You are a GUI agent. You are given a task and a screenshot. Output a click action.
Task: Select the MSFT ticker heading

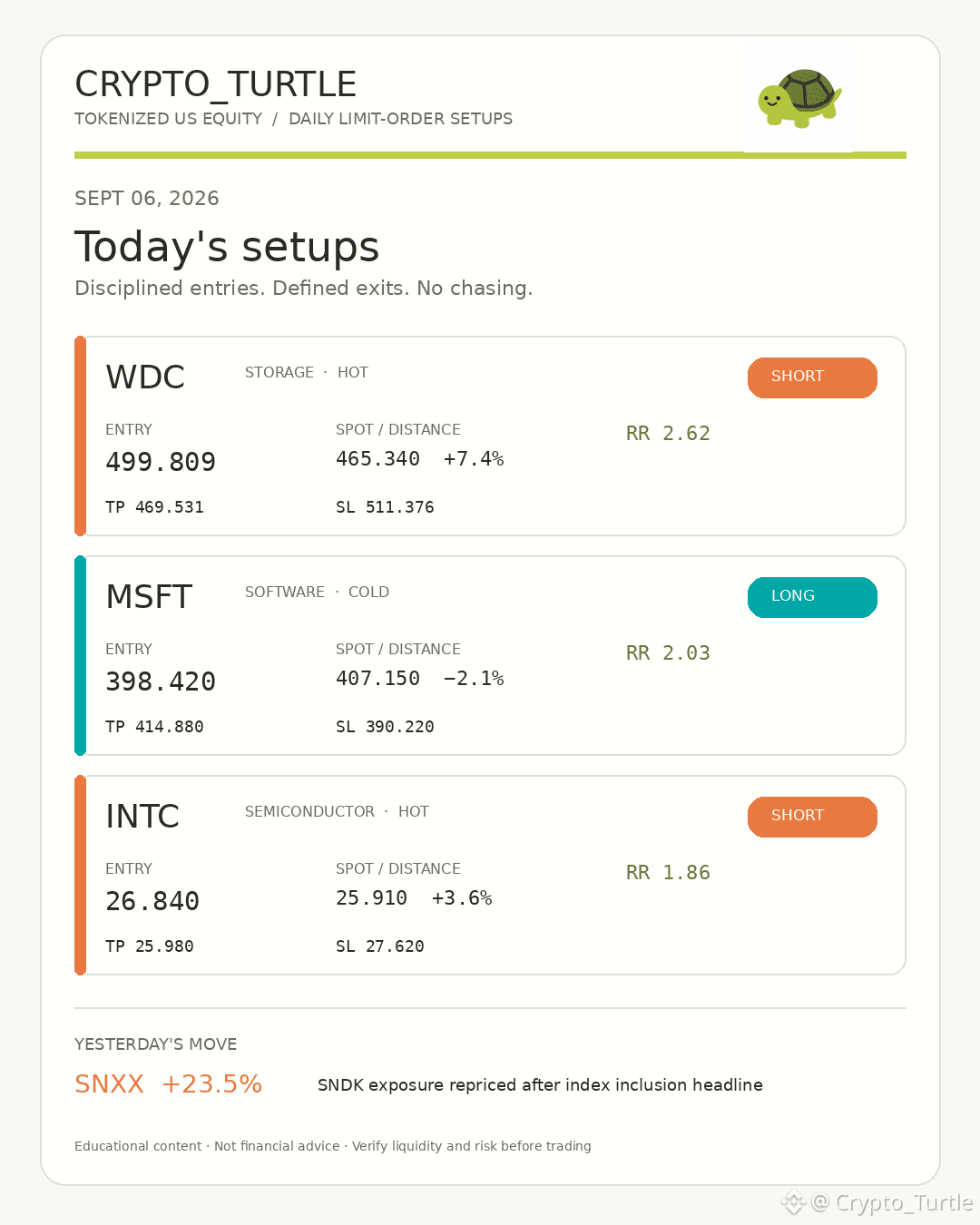point(149,597)
